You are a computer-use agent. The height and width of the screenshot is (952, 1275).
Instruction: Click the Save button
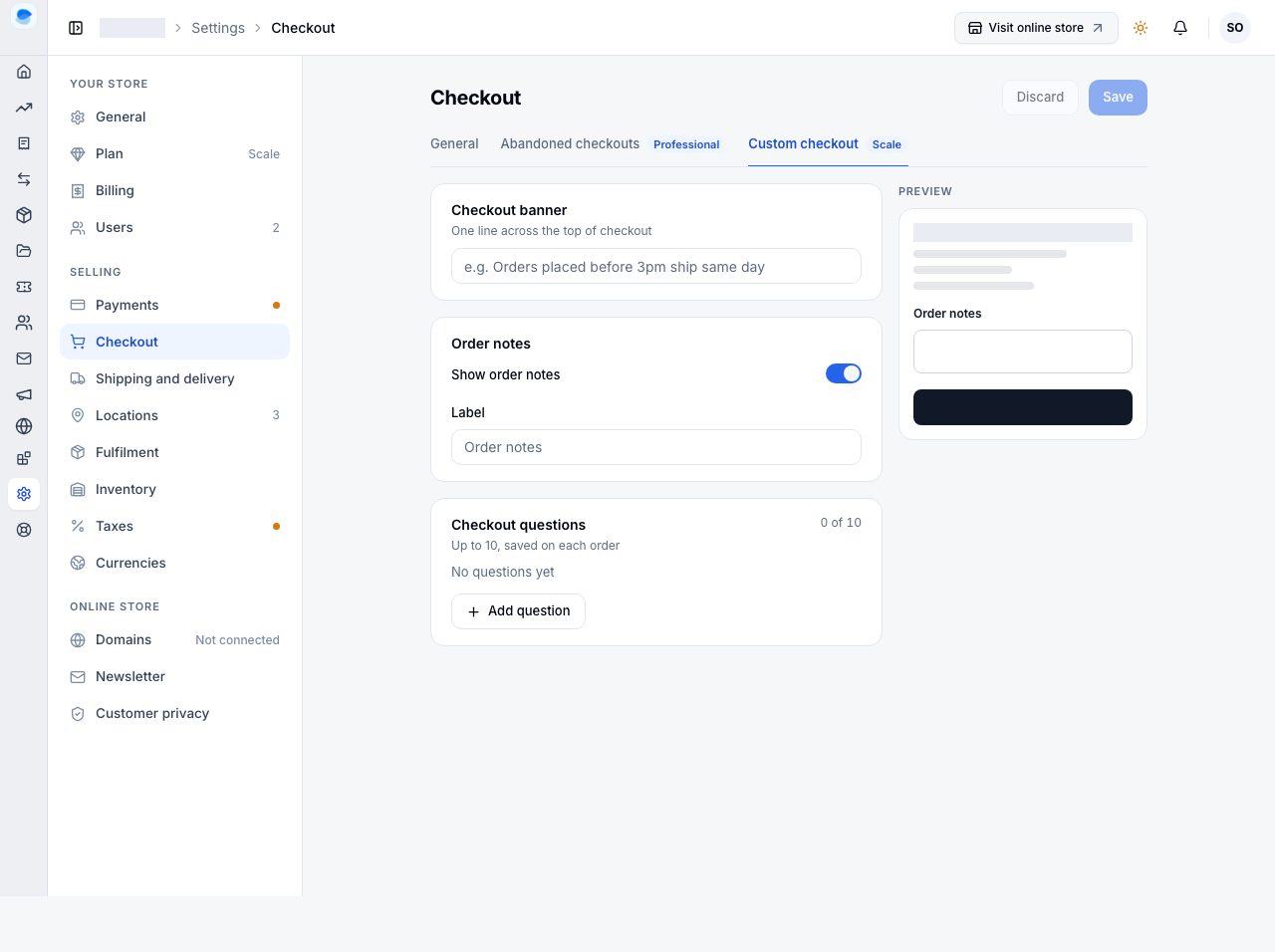(1118, 98)
